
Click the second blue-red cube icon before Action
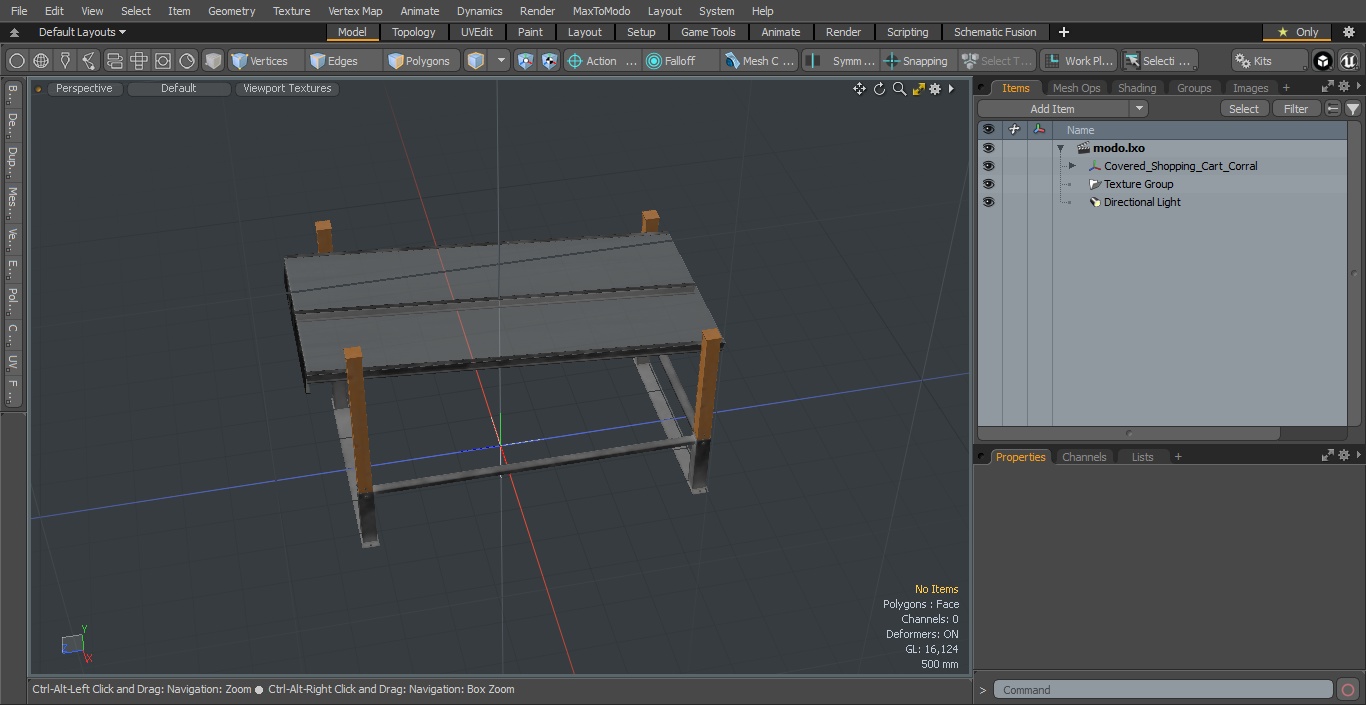(x=550, y=61)
